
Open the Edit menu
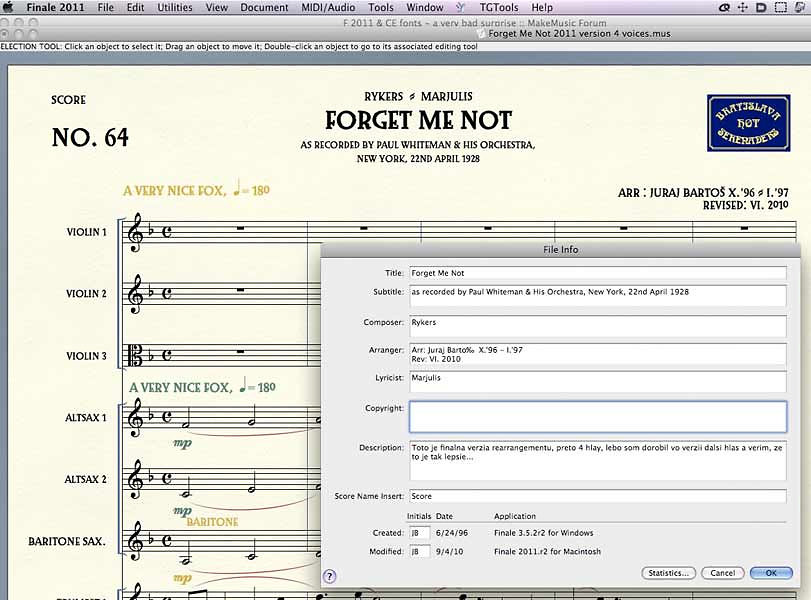136,7
